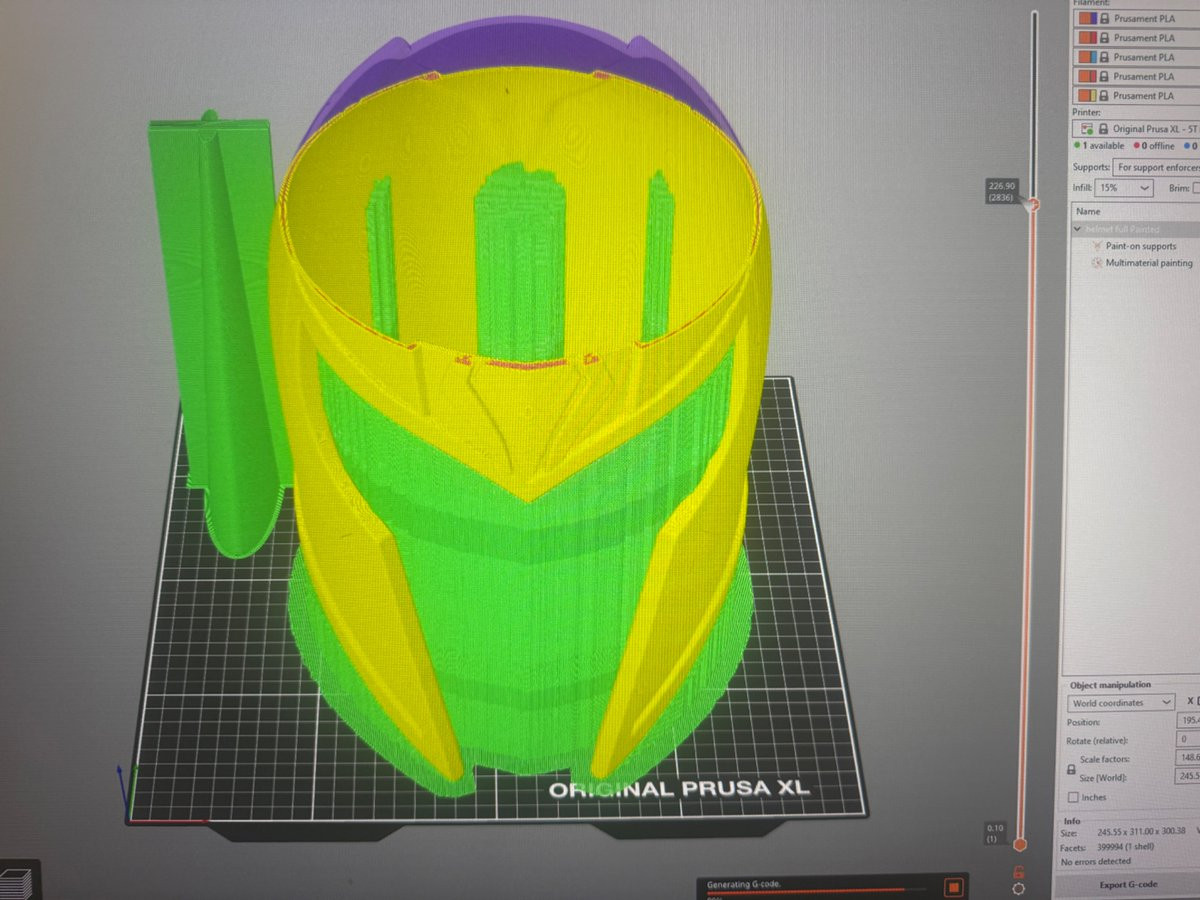Click the third Prusament PLA filament color swatch
This screenshot has width=1200, height=900.
[1086, 57]
